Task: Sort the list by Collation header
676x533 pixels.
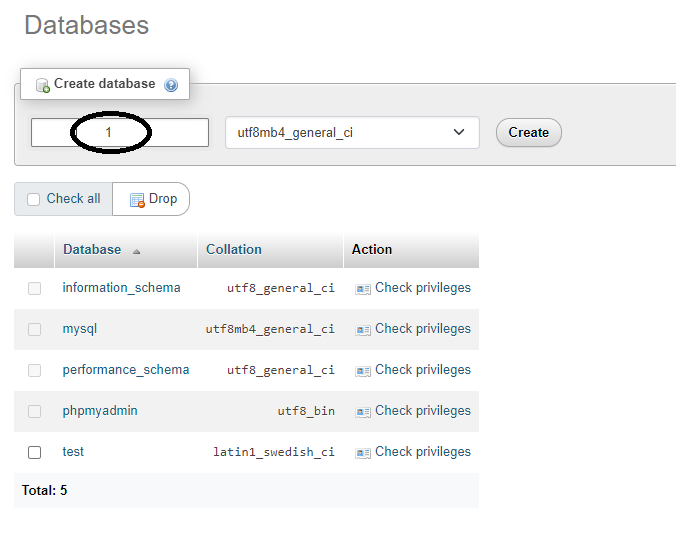Action: (234, 249)
